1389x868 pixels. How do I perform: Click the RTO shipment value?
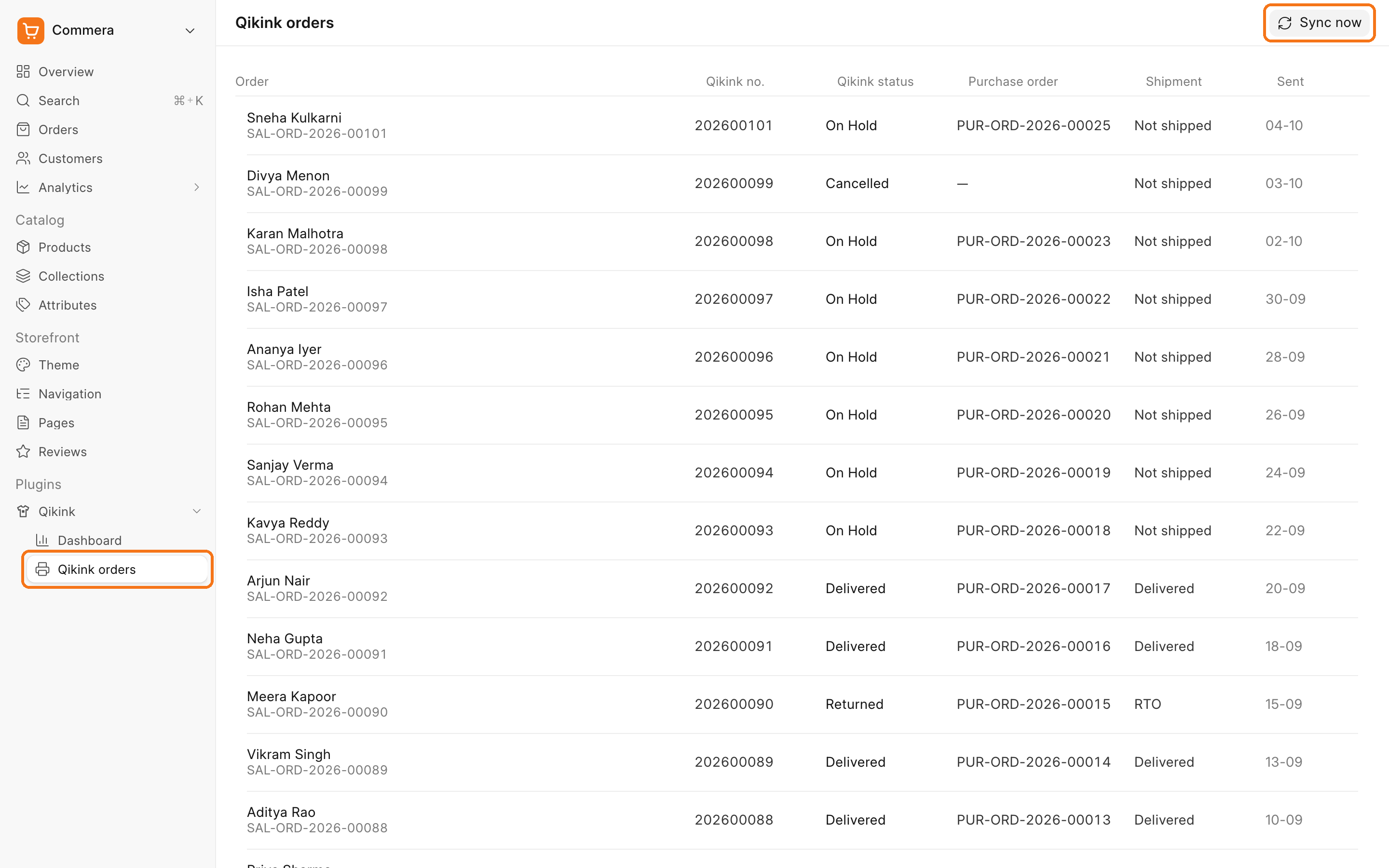[1147, 705]
